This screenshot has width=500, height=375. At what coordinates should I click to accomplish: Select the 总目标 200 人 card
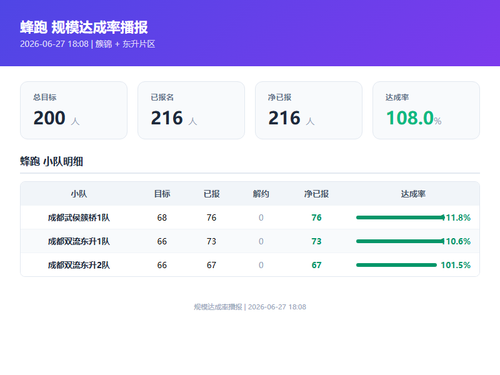tap(74, 110)
